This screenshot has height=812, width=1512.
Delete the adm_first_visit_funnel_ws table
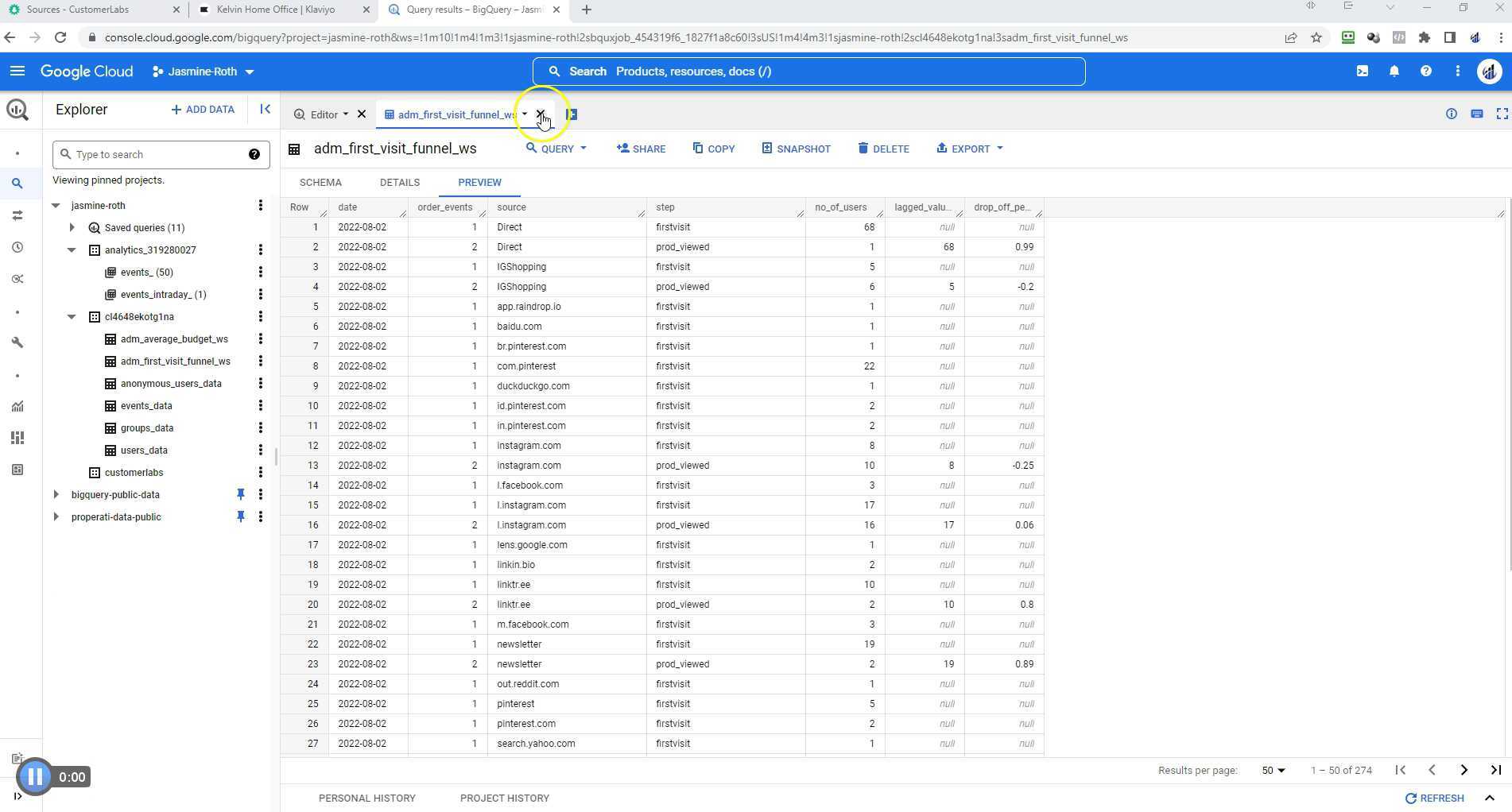(883, 149)
